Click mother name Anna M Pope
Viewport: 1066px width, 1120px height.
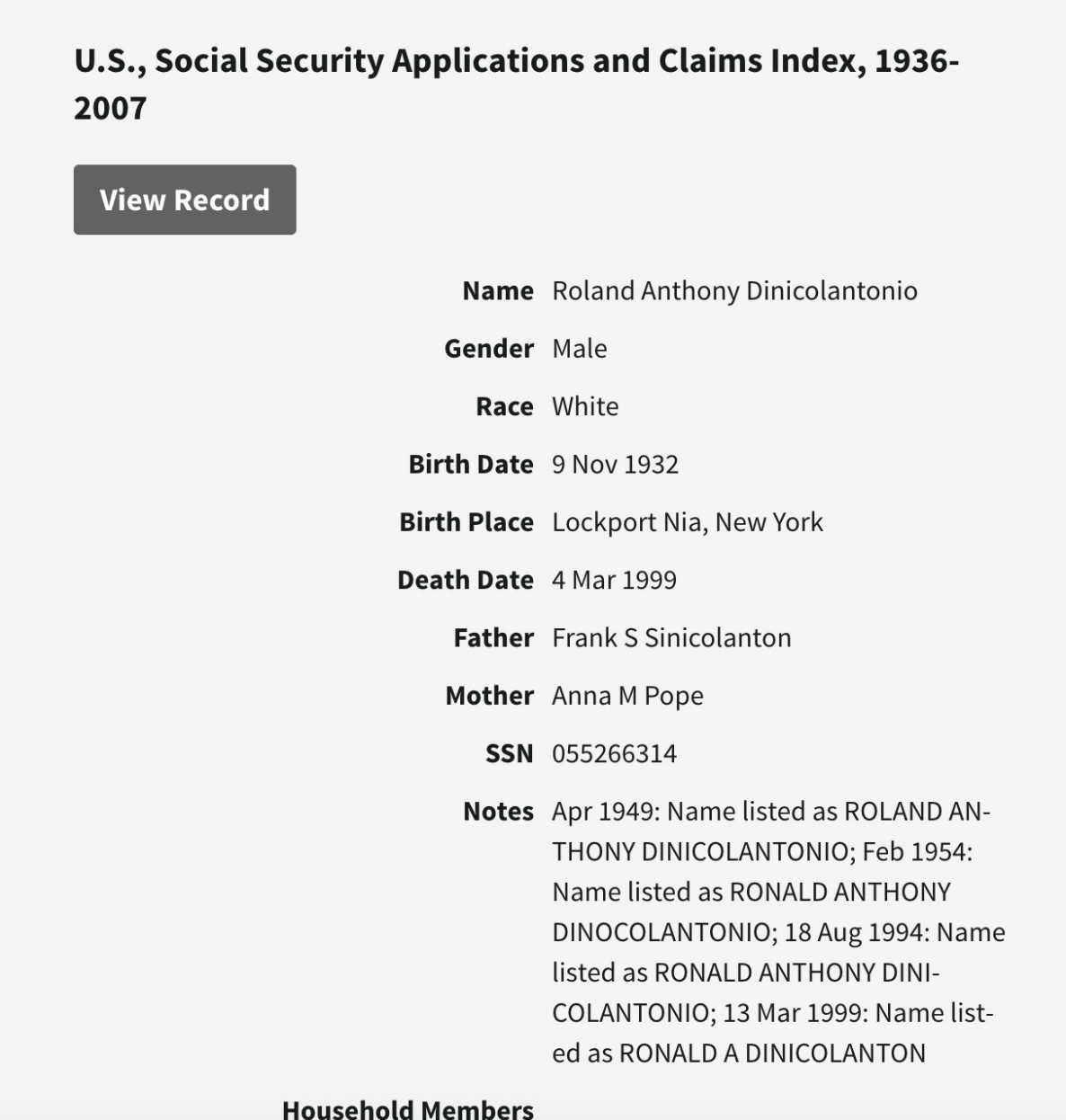[627, 696]
